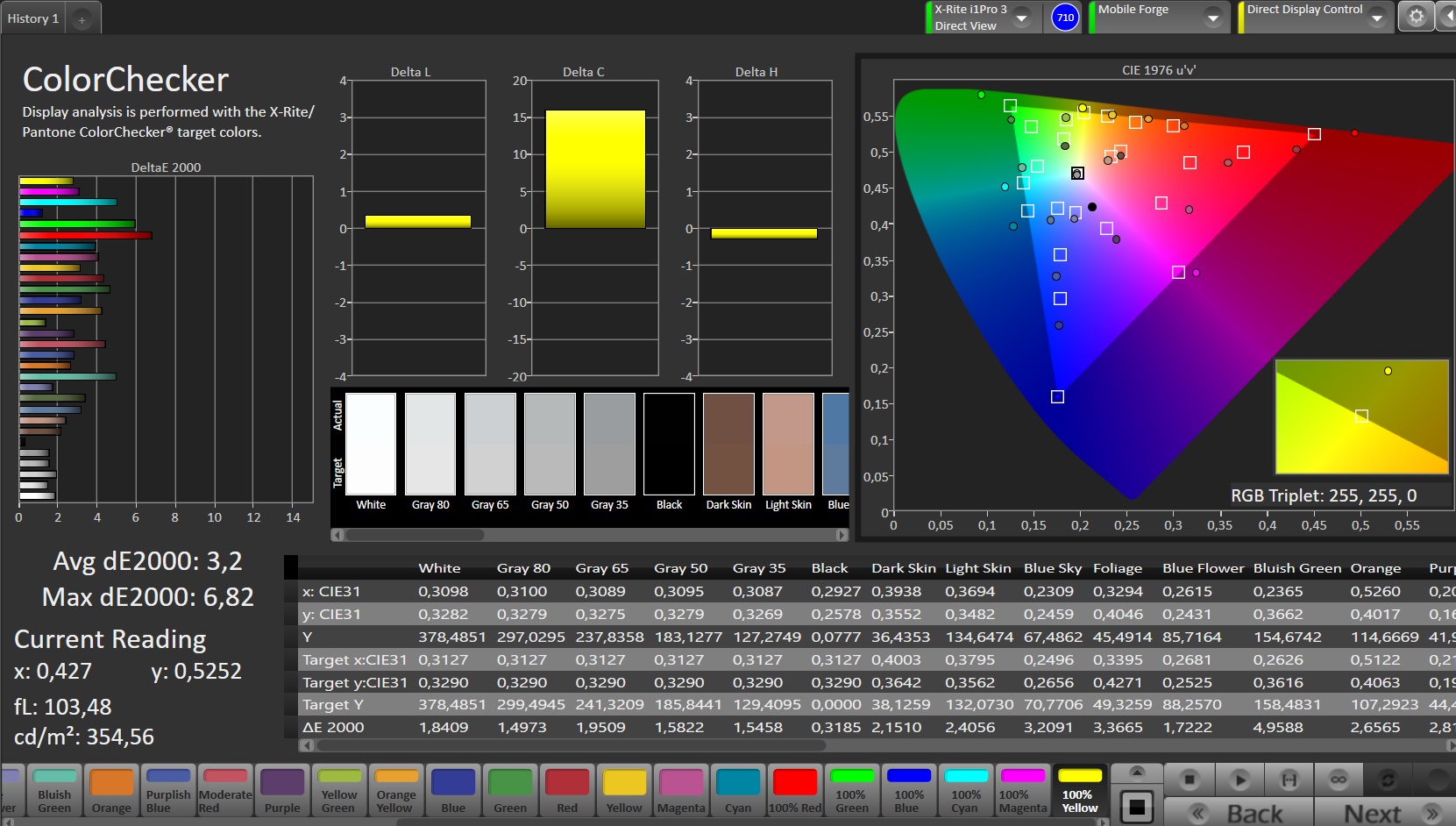Click the single-read bracket icon
This screenshot has height=826, width=1456.
click(1289, 779)
